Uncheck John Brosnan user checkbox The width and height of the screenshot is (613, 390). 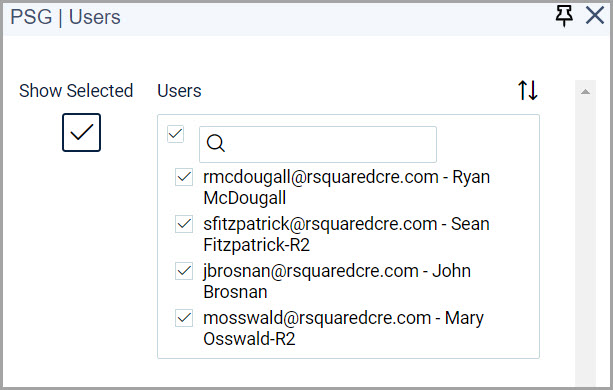[184, 271]
